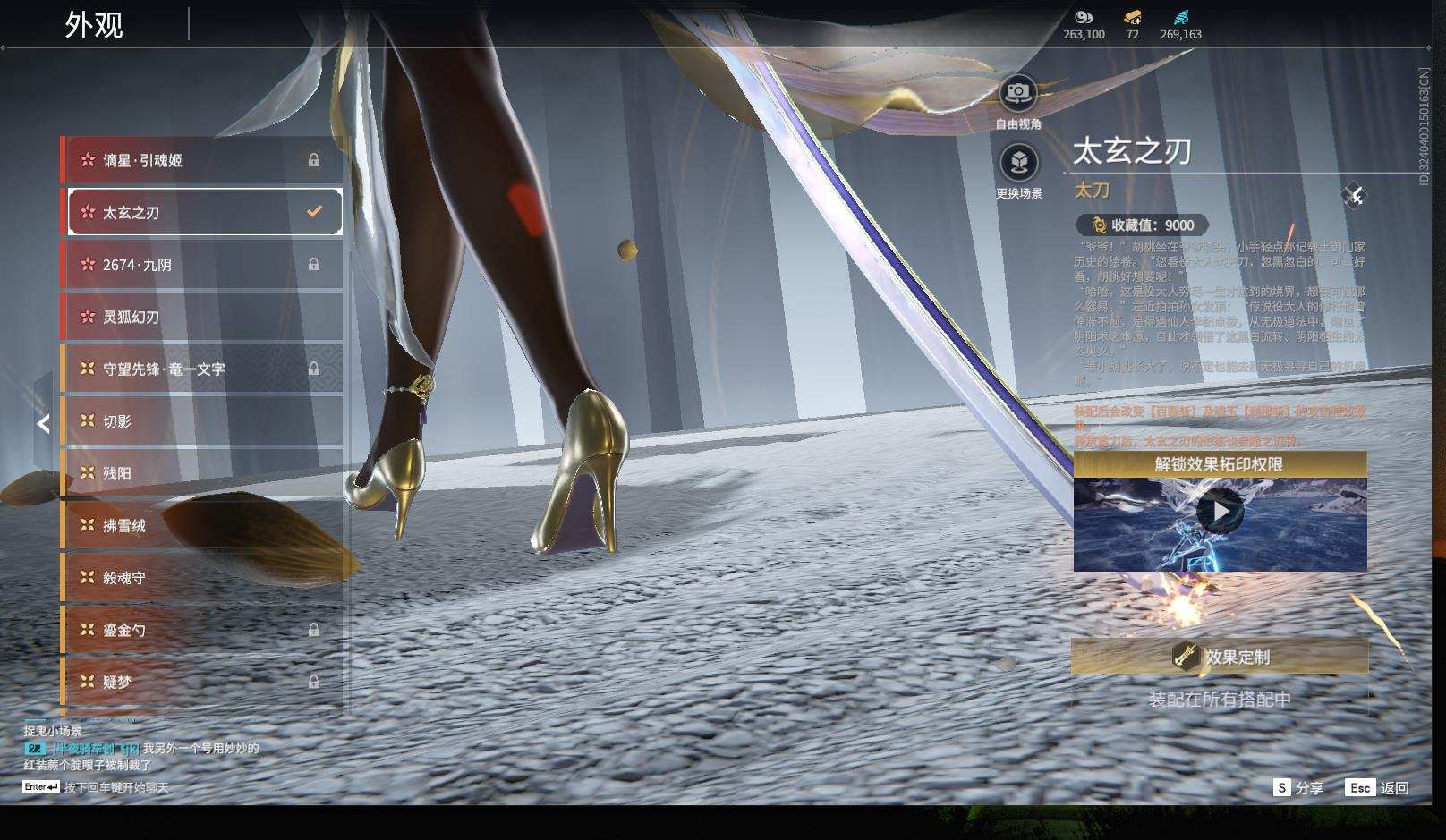
Task: Click the silver coin currency icon
Action: [x=1083, y=17]
